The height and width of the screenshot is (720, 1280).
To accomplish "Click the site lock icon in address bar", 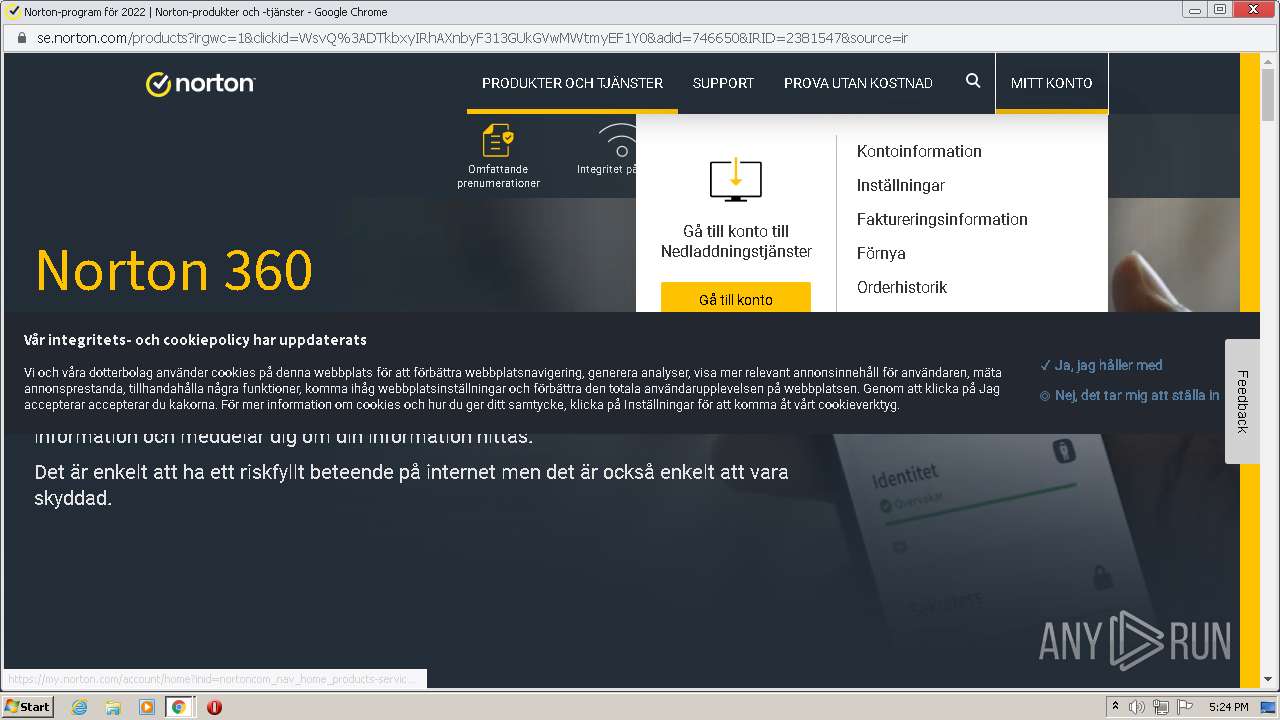I will tap(21, 38).
